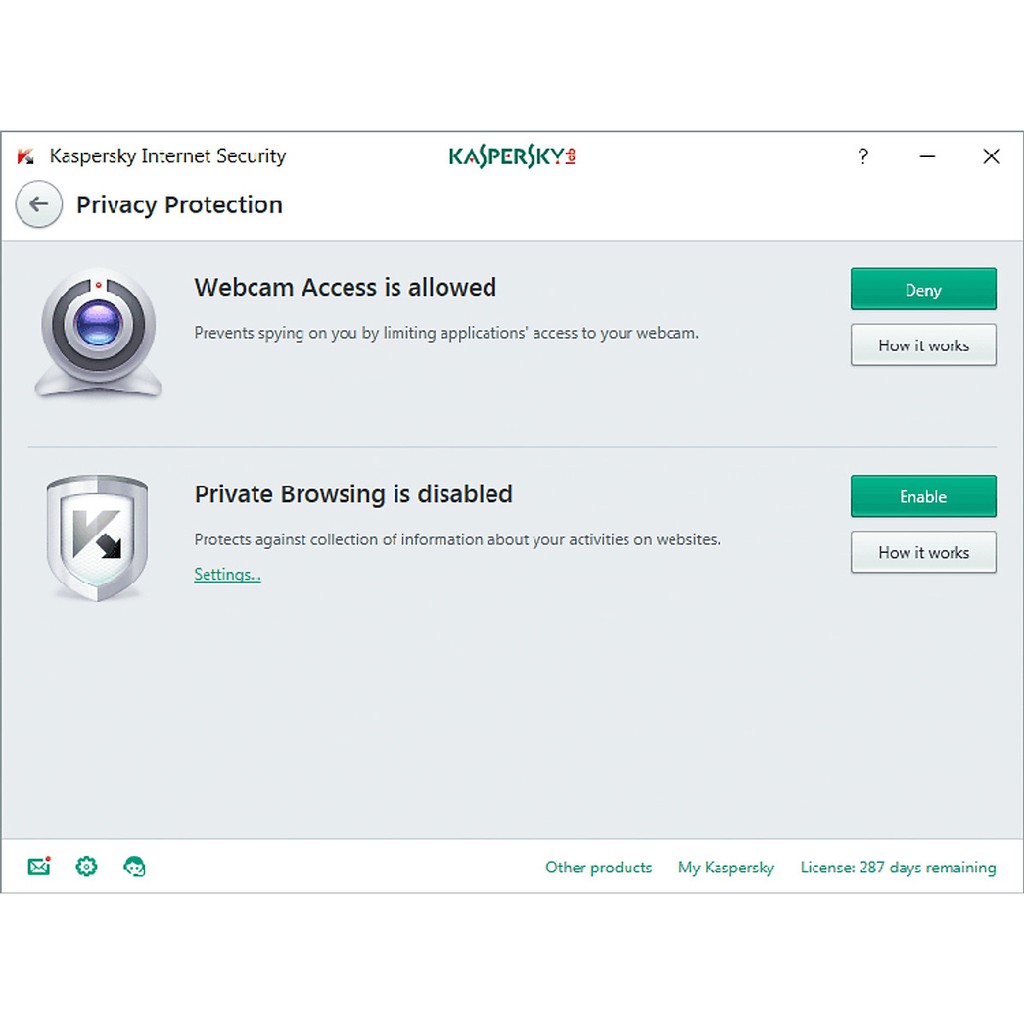View license with 287 days remaining
Viewport: 1024px width, 1024px height.
point(897,867)
